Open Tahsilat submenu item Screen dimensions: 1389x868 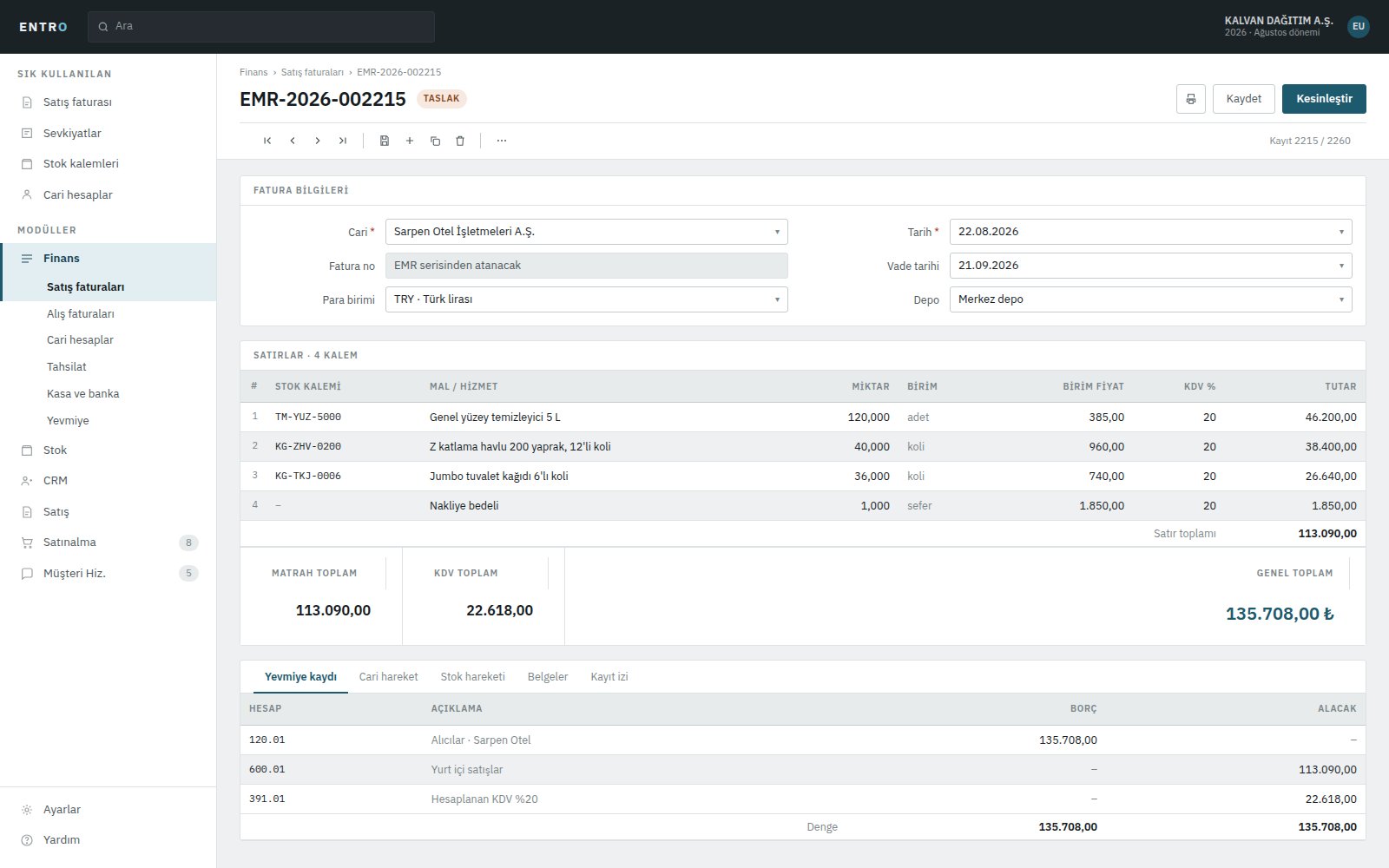[108, 366]
